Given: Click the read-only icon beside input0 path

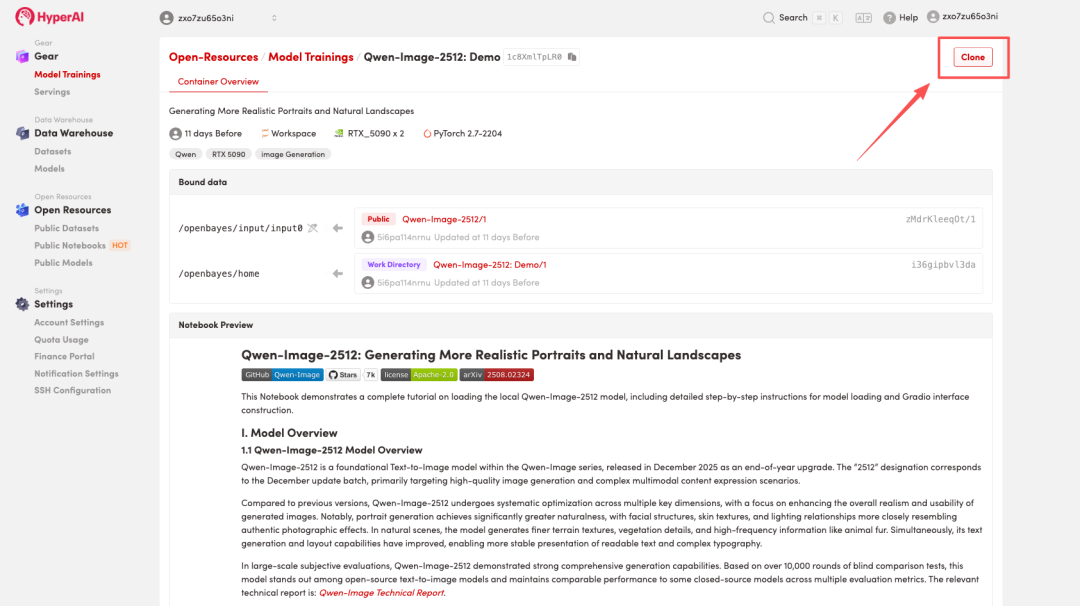Looking at the screenshot, I should pyautogui.click(x=313, y=228).
